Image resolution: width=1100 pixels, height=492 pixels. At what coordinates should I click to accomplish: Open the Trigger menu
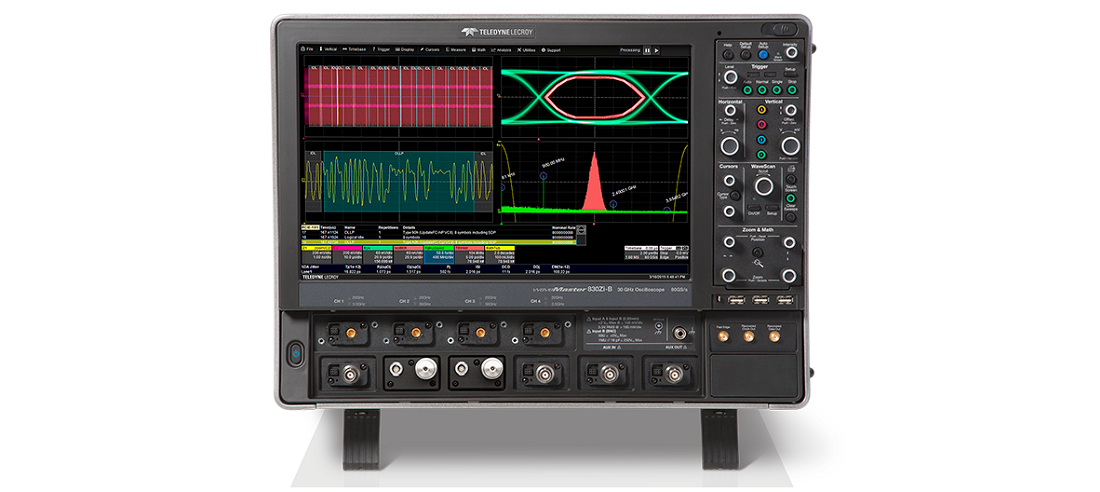(380, 50)
